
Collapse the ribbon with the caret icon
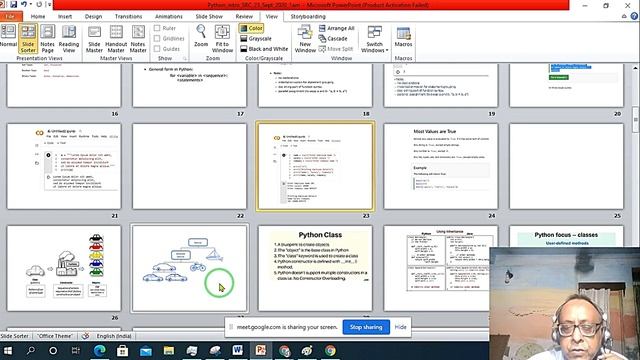pos(624,16)
